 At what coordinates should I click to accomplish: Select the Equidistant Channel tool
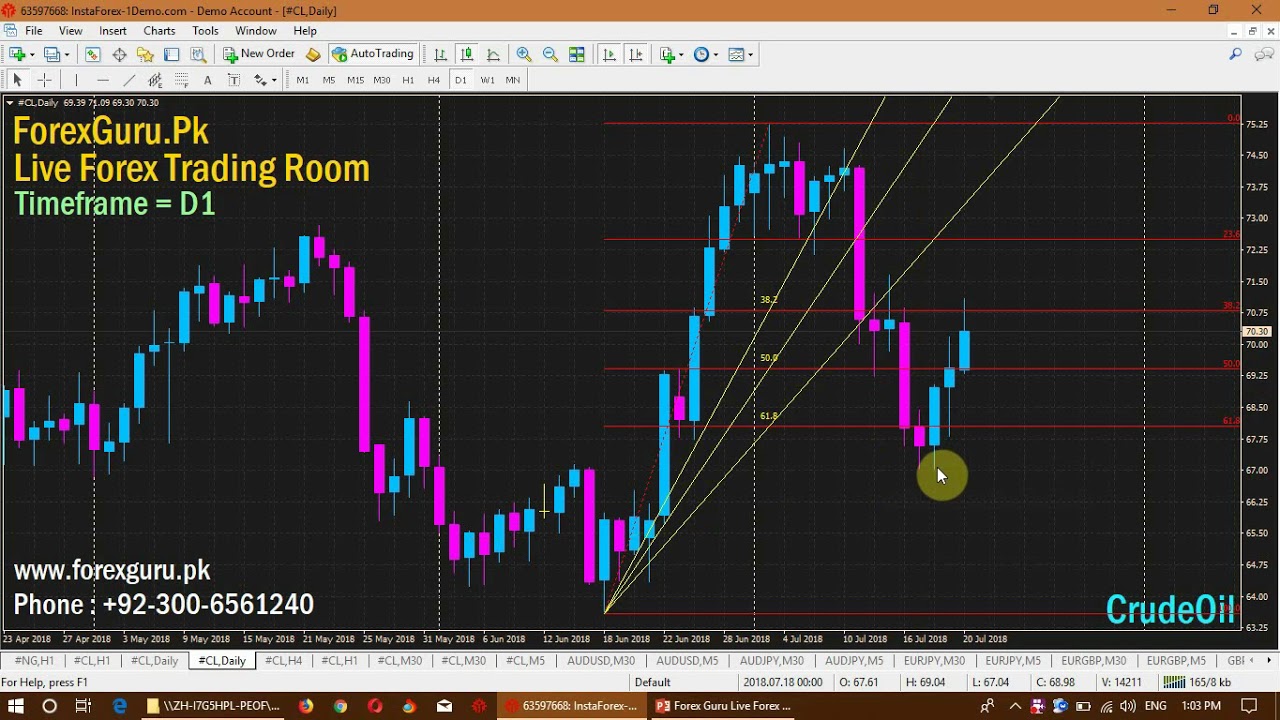[155, 80]
